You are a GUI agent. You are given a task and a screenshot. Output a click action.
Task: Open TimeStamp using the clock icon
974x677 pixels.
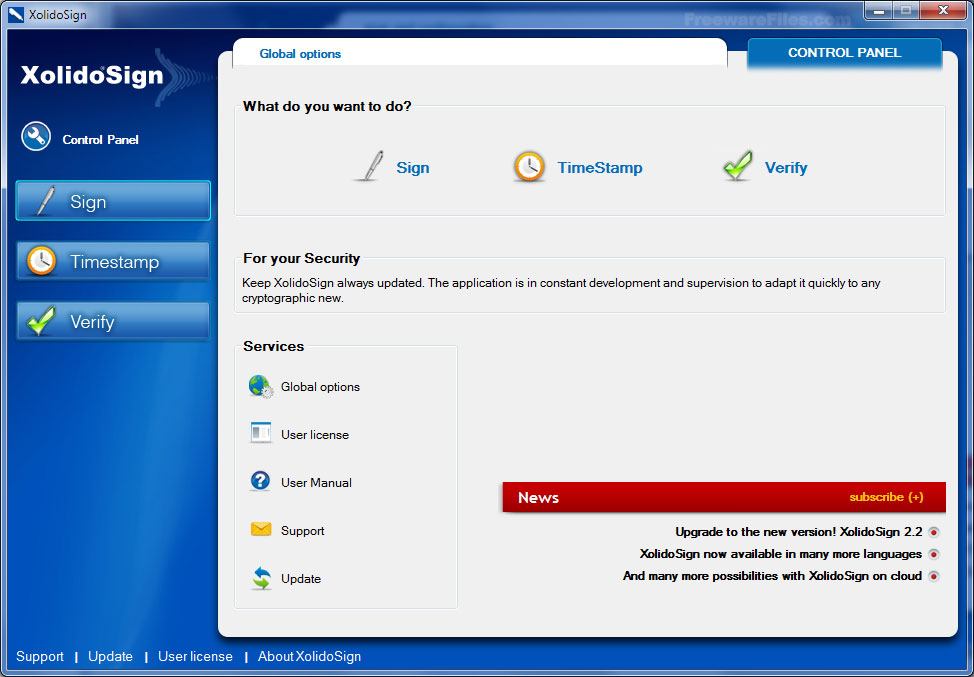click(x=528, y=166)
